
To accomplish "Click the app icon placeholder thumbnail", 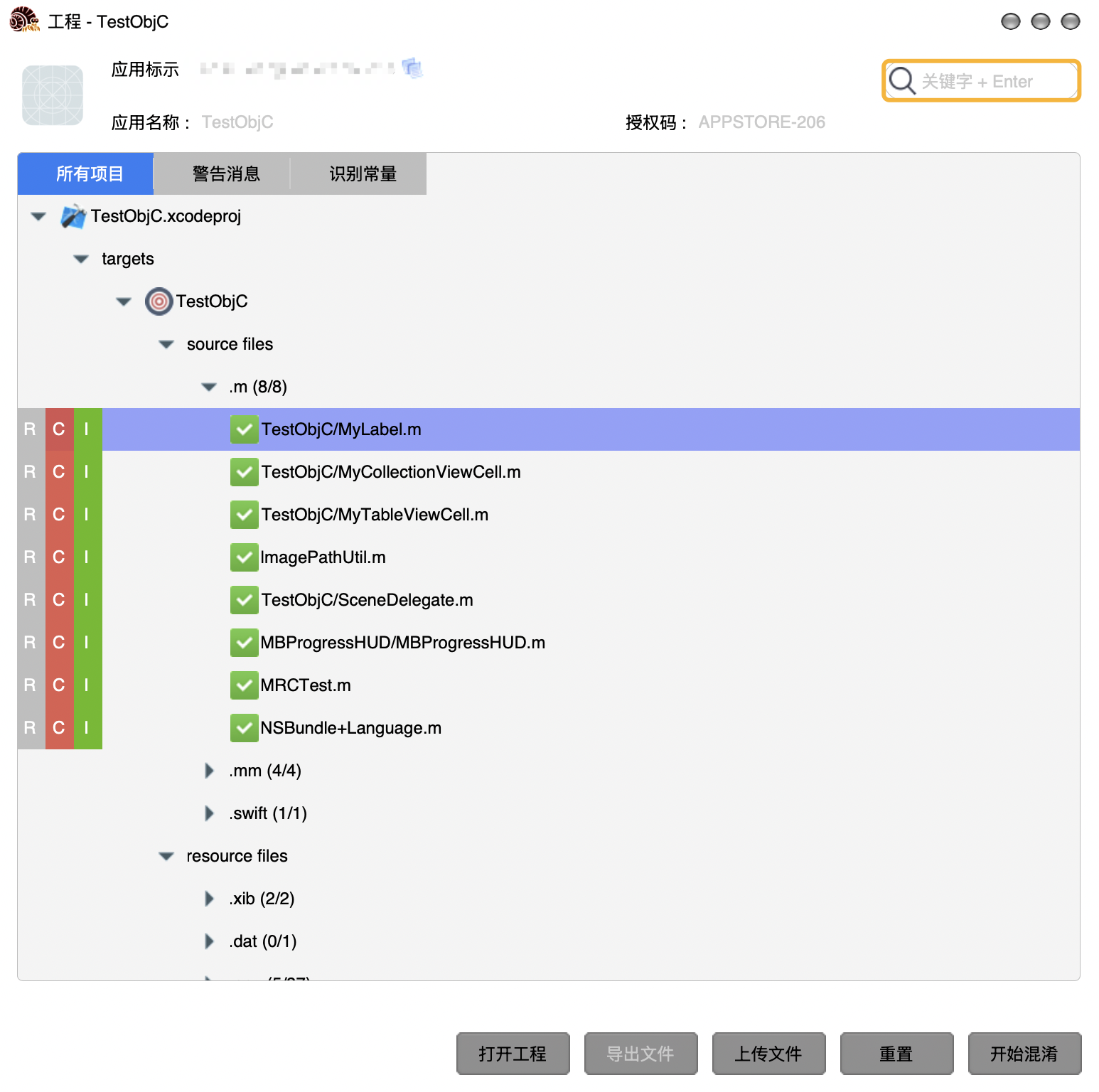I will pyautogui.click(x=53, y=95).
